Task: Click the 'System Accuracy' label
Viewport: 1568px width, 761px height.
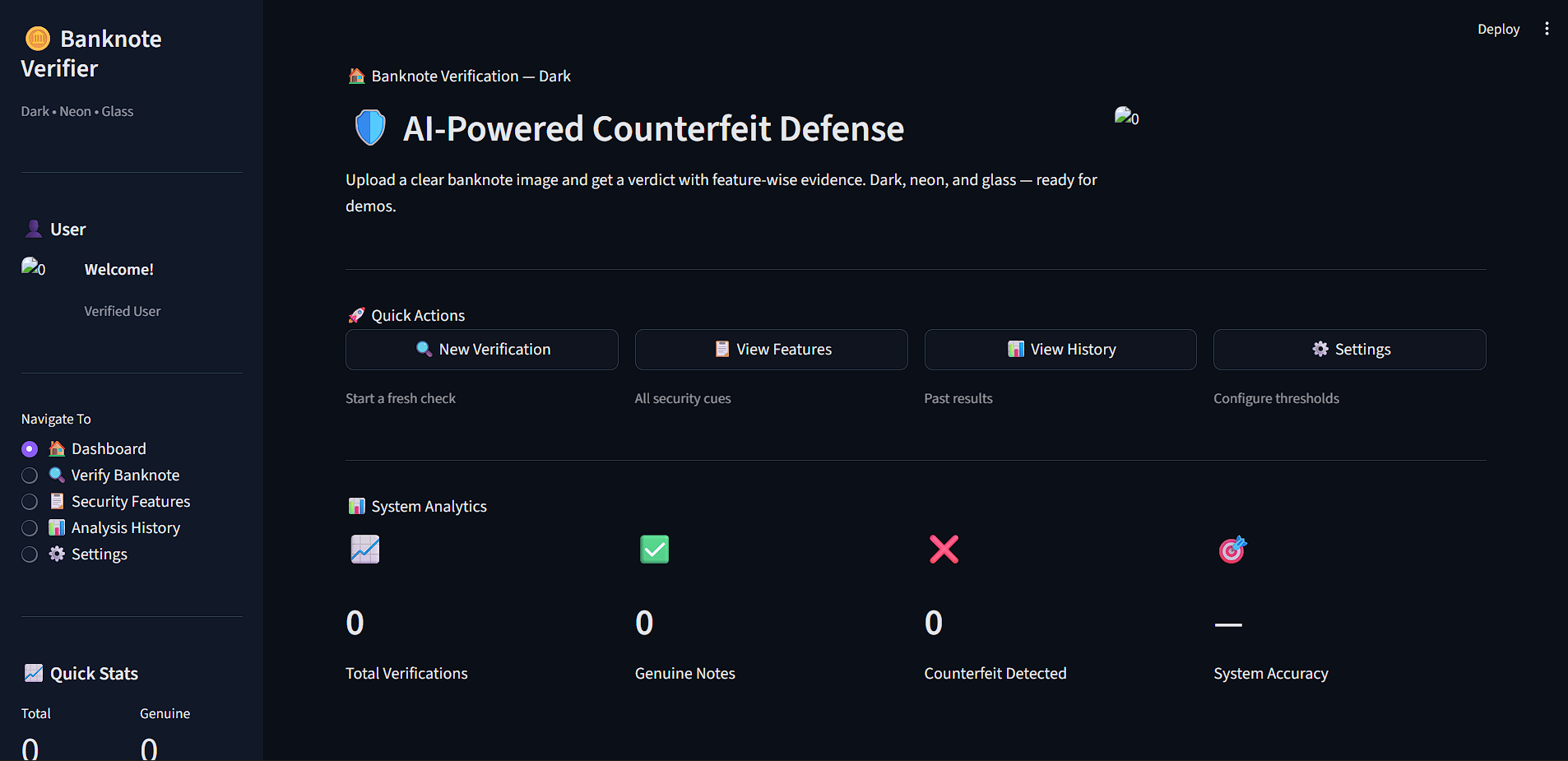Action: point(1271,673)
